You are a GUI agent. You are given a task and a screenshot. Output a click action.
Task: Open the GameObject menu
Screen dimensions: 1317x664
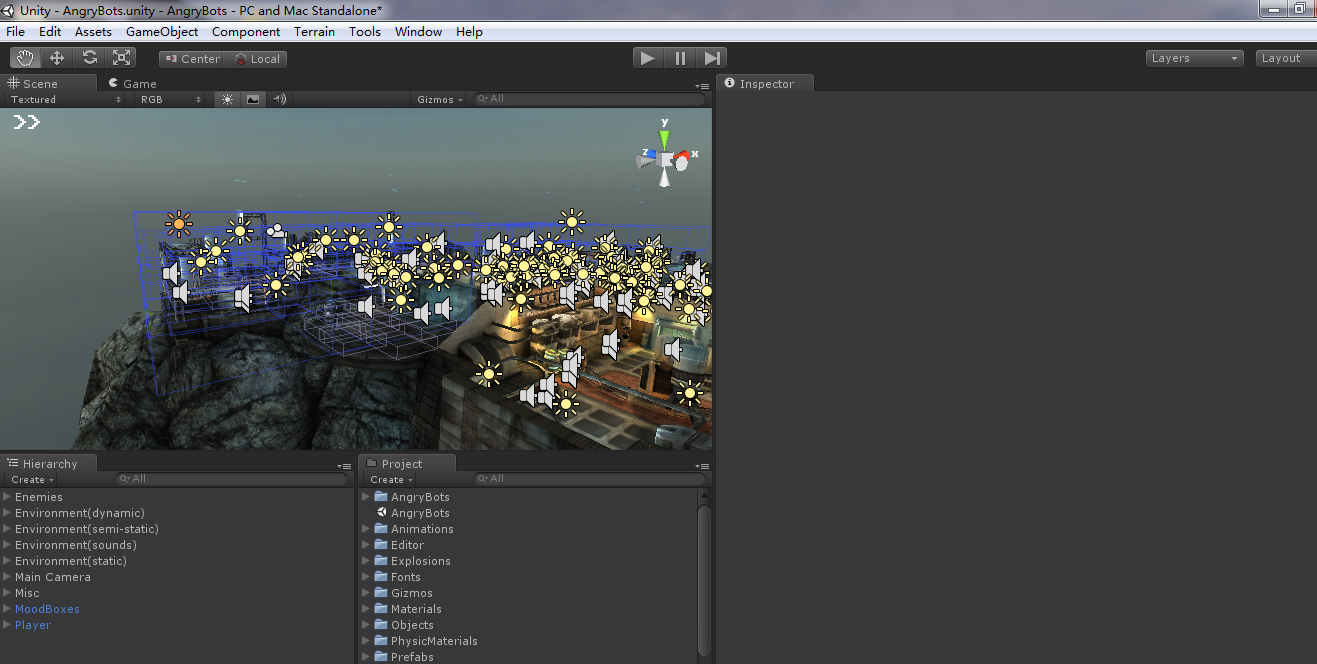162,32
